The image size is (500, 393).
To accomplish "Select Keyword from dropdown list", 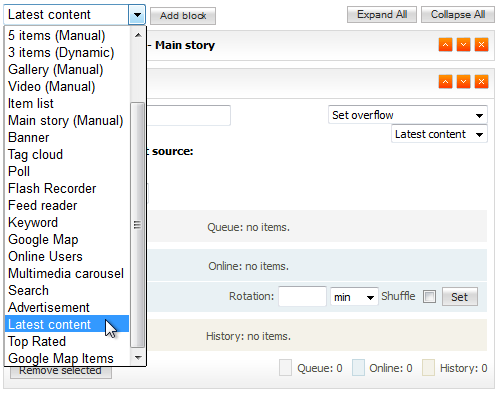I will pyautogui.click(x=67, y=222).
